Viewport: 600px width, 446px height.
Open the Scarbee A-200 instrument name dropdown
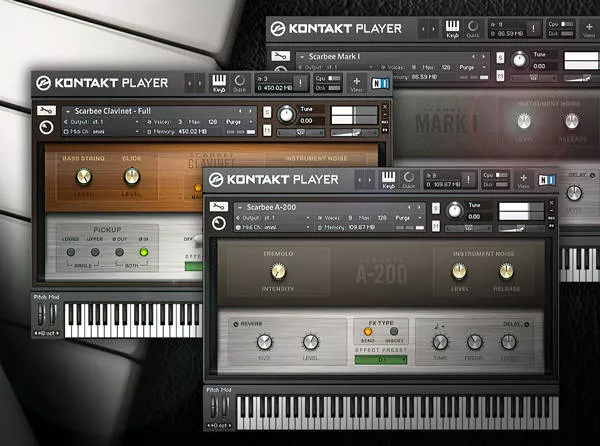pyautogui.click(x=240, y=207)
